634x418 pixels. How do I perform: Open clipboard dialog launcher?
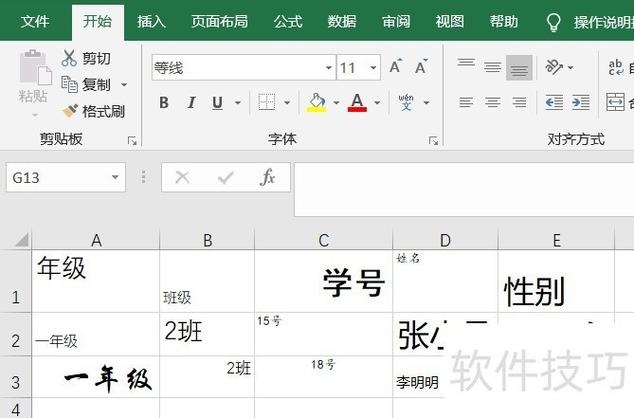pyautogui.click(x=132, y=141)
